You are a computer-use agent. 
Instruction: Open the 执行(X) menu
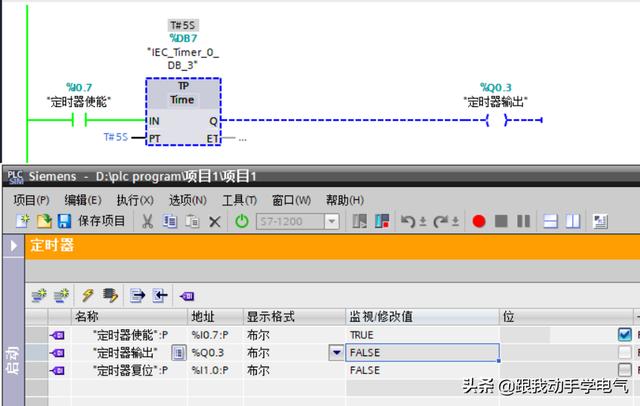pos(135,200)
